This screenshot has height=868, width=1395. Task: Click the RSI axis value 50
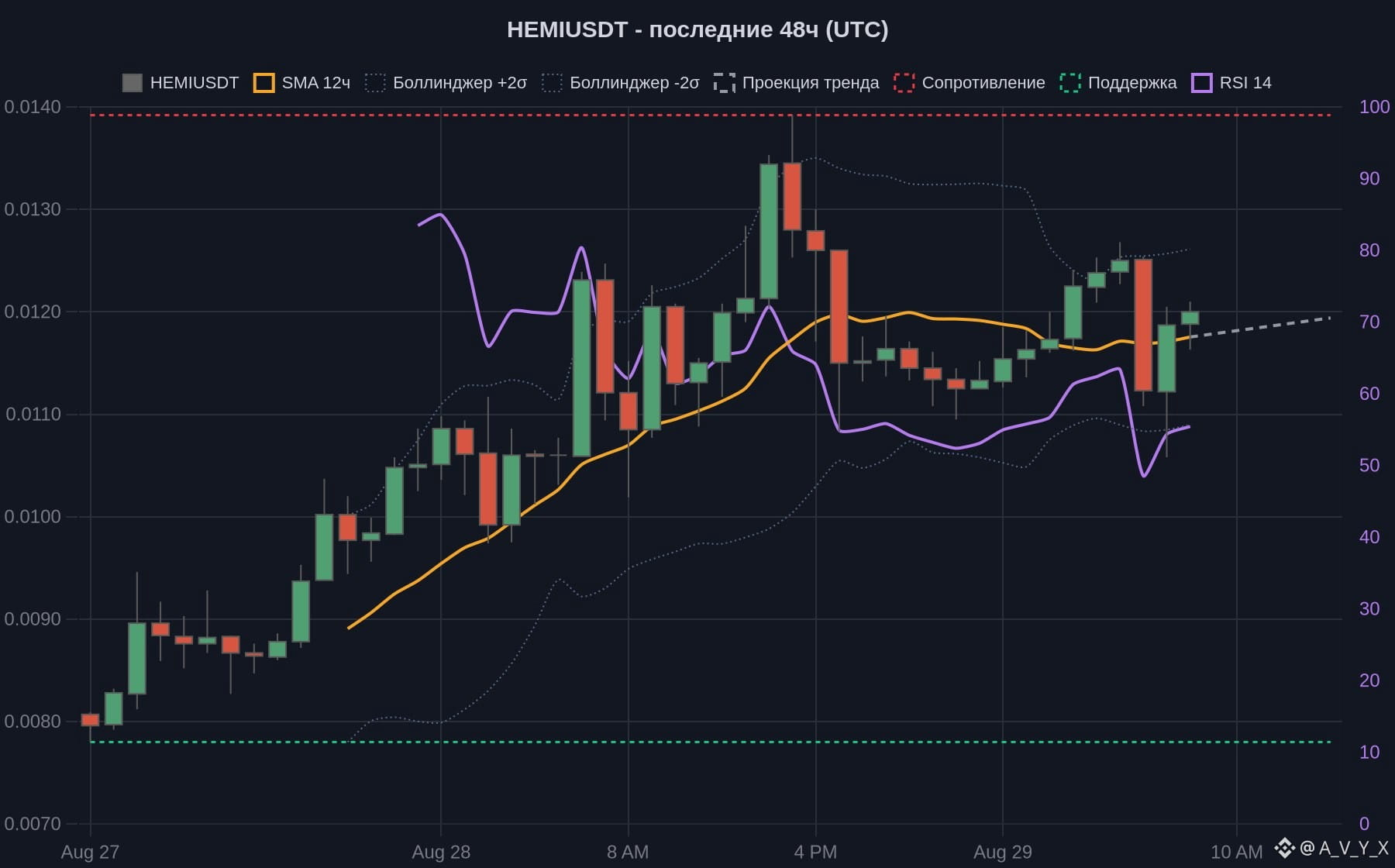pyautogui.click(x=1369, y=465)
